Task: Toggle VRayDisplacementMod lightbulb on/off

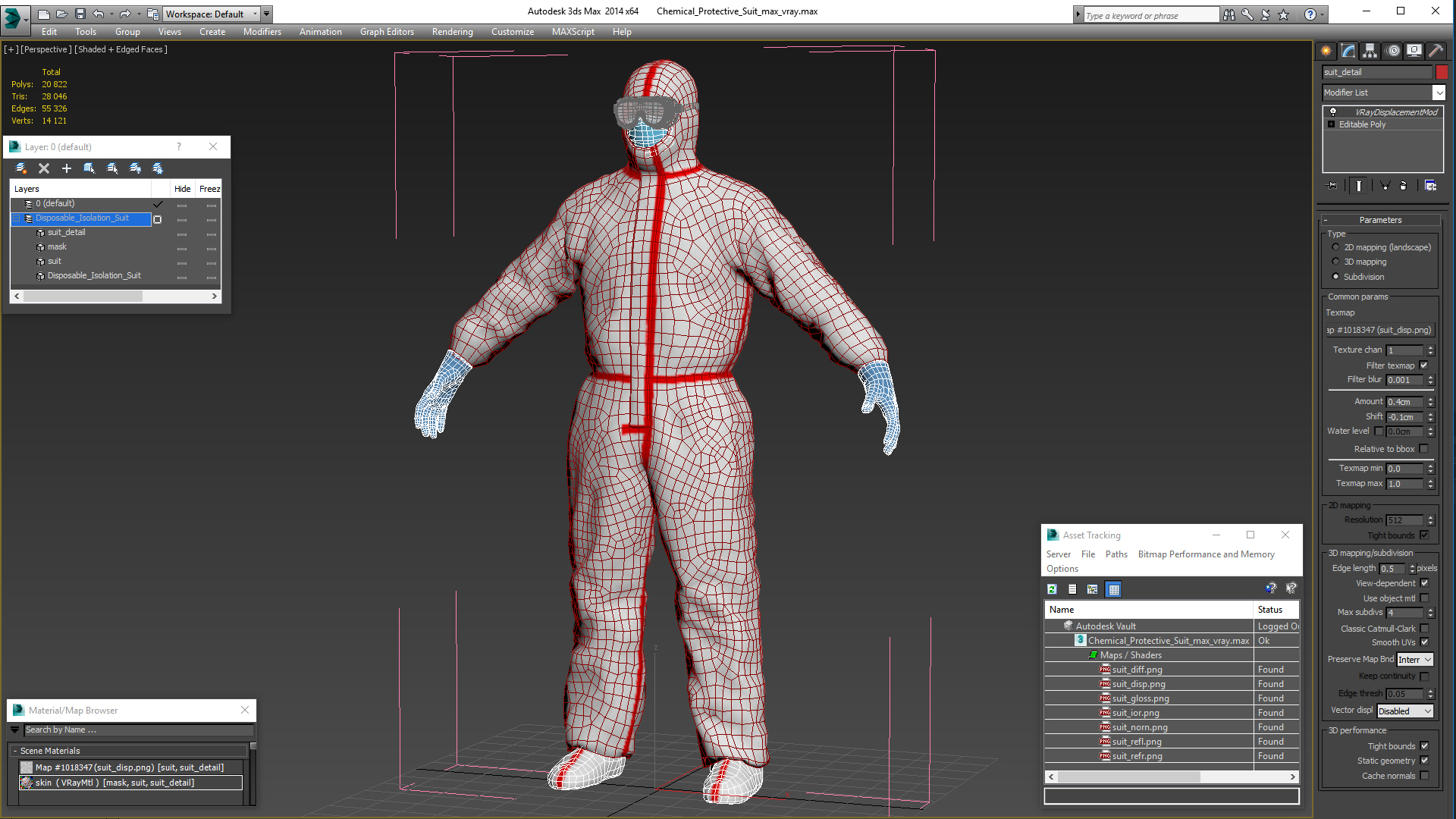Action: 1333,111
